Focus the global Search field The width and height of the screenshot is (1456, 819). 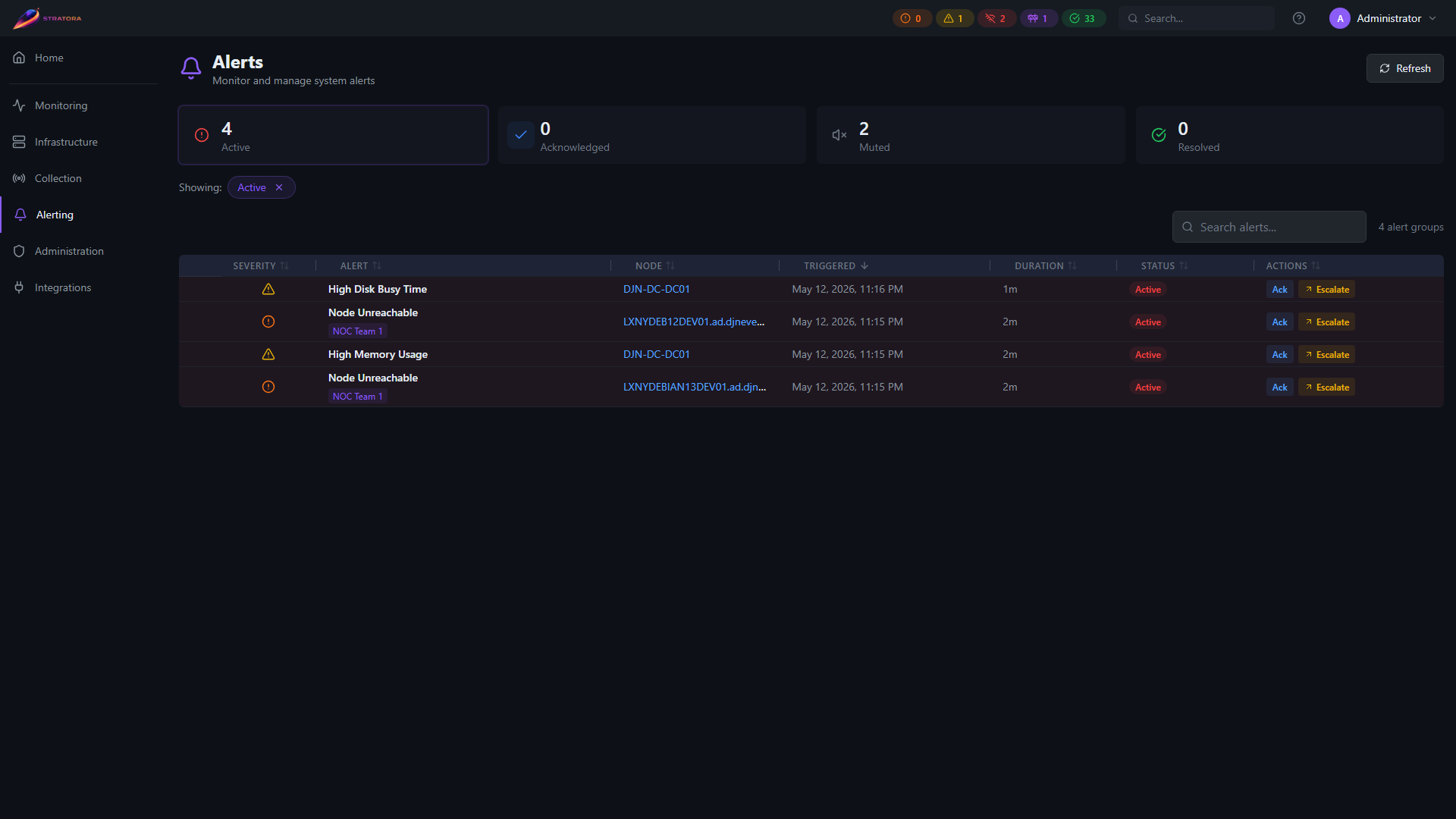point(1197,18)
